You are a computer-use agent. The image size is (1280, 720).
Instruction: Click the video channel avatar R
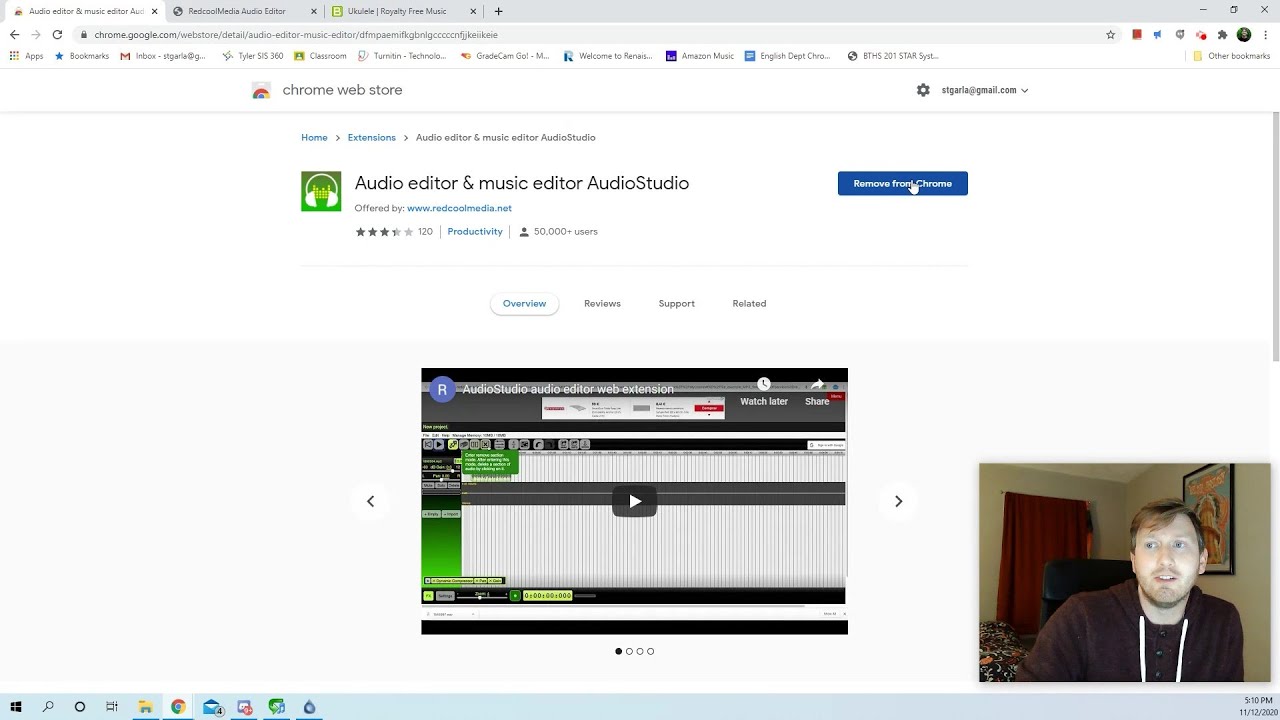click(x=442, y=390)
